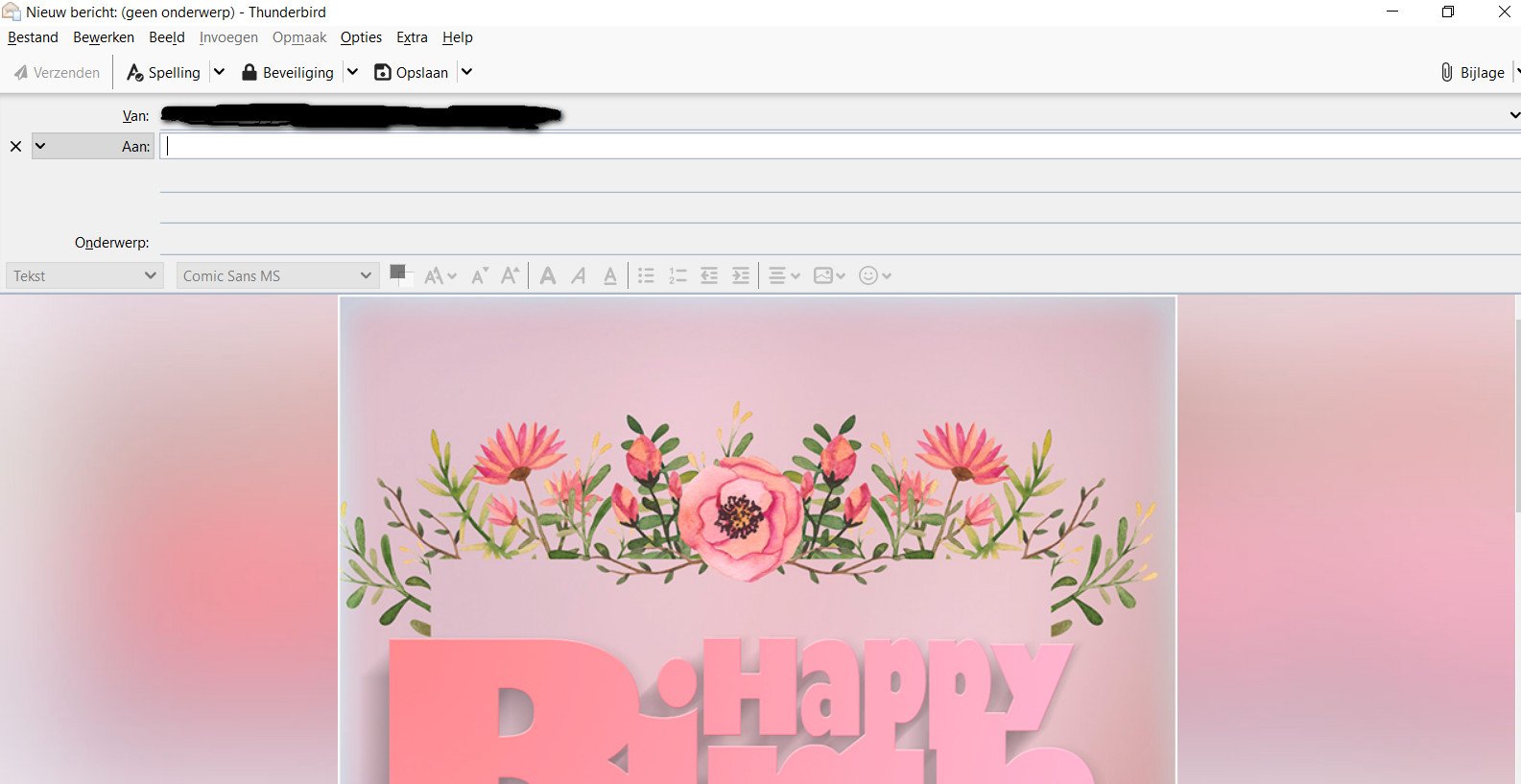Screen dimensions: 1521x784
Task: Focus the Aan address field
Action: pos(840,146)
